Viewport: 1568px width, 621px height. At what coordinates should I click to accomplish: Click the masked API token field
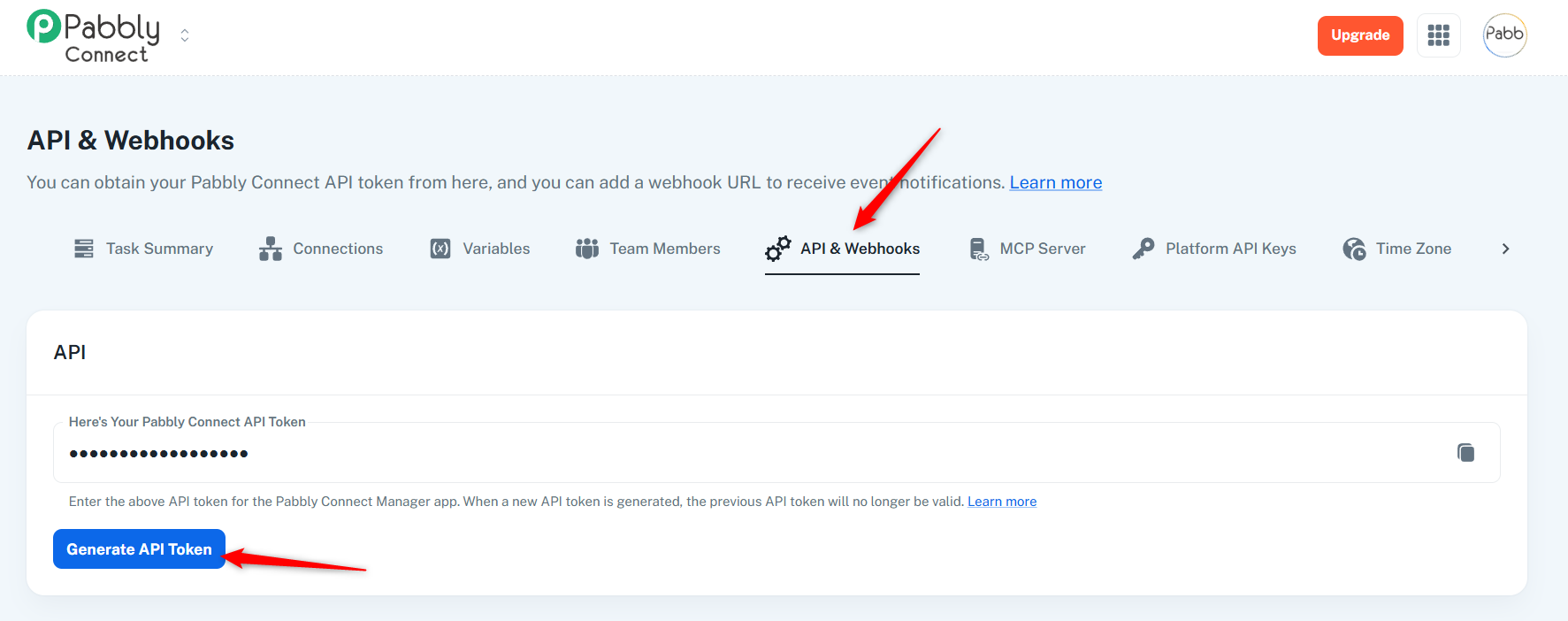click(776, 453)
